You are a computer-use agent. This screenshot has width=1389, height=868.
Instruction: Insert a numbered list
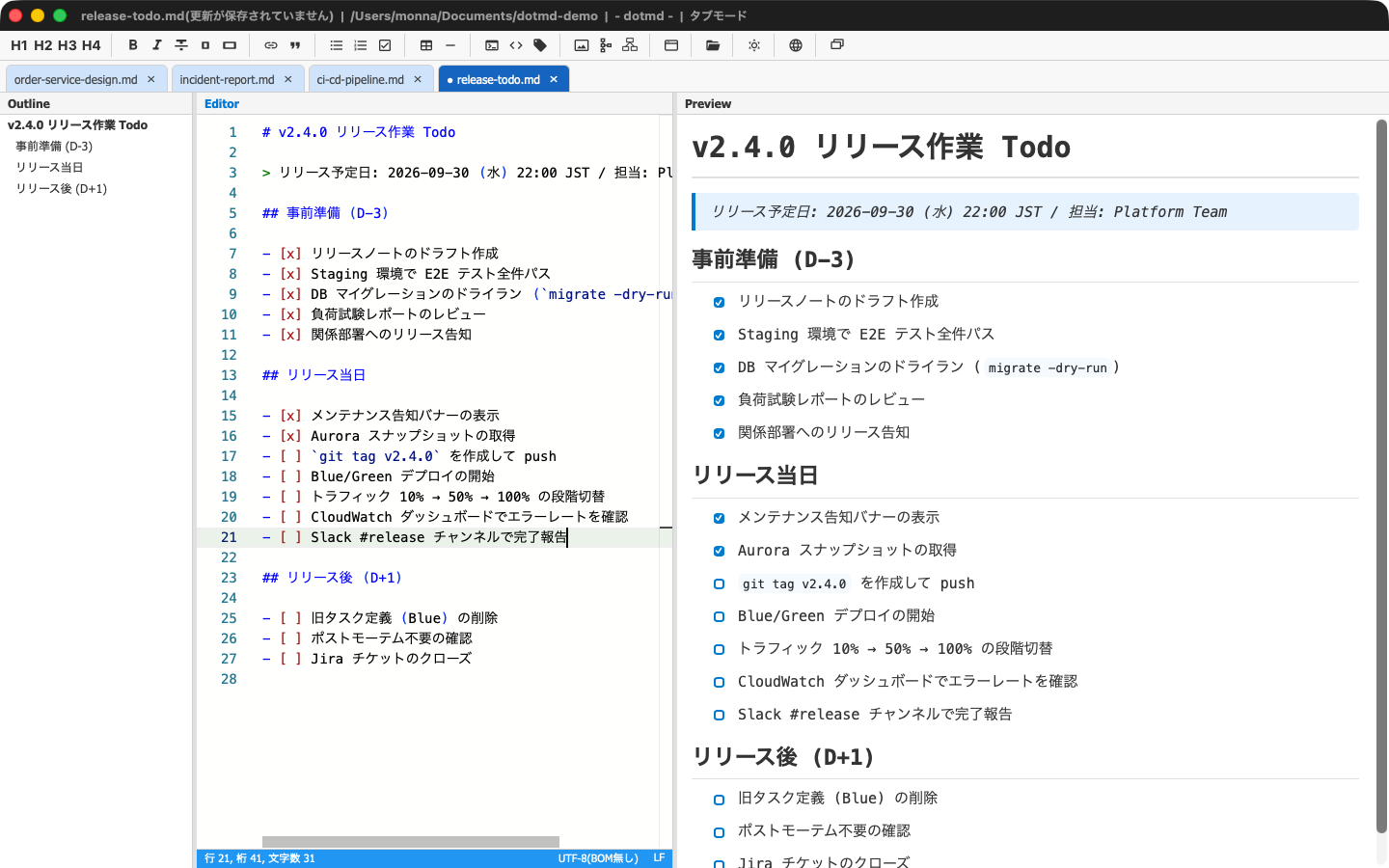coord(361,45)
